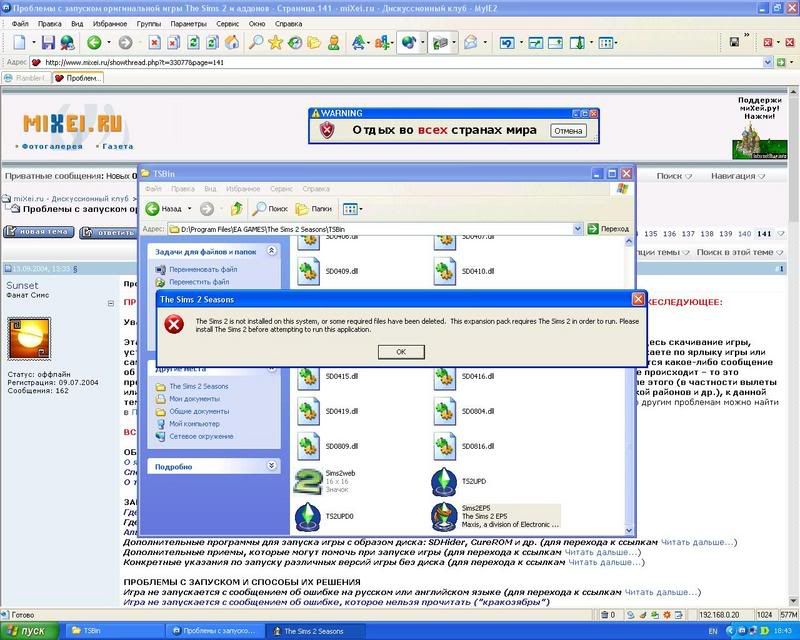Click the TSBin file list scroll-down arrow

(x=629, y=530)
